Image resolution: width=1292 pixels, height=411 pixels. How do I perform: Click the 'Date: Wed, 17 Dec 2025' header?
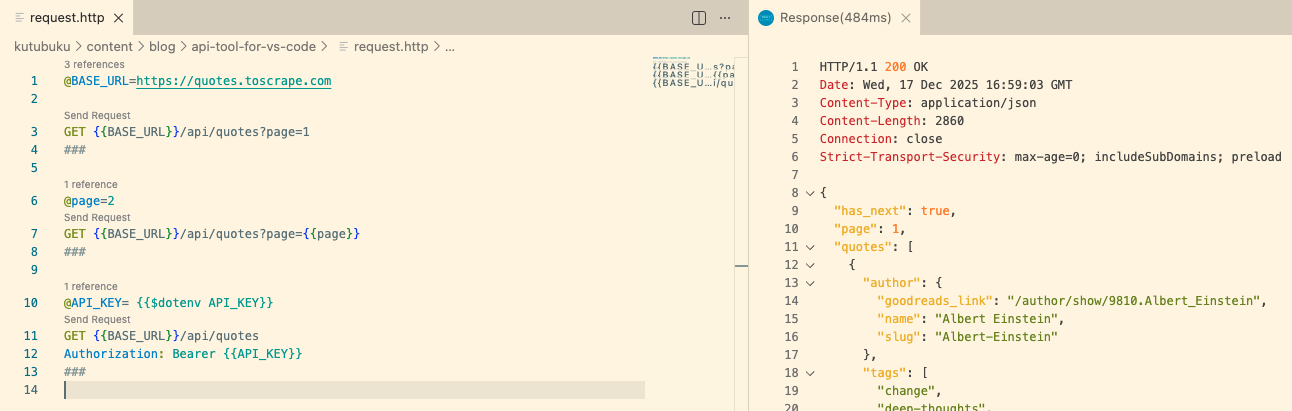pyautogui.click(x=945, y=85)
